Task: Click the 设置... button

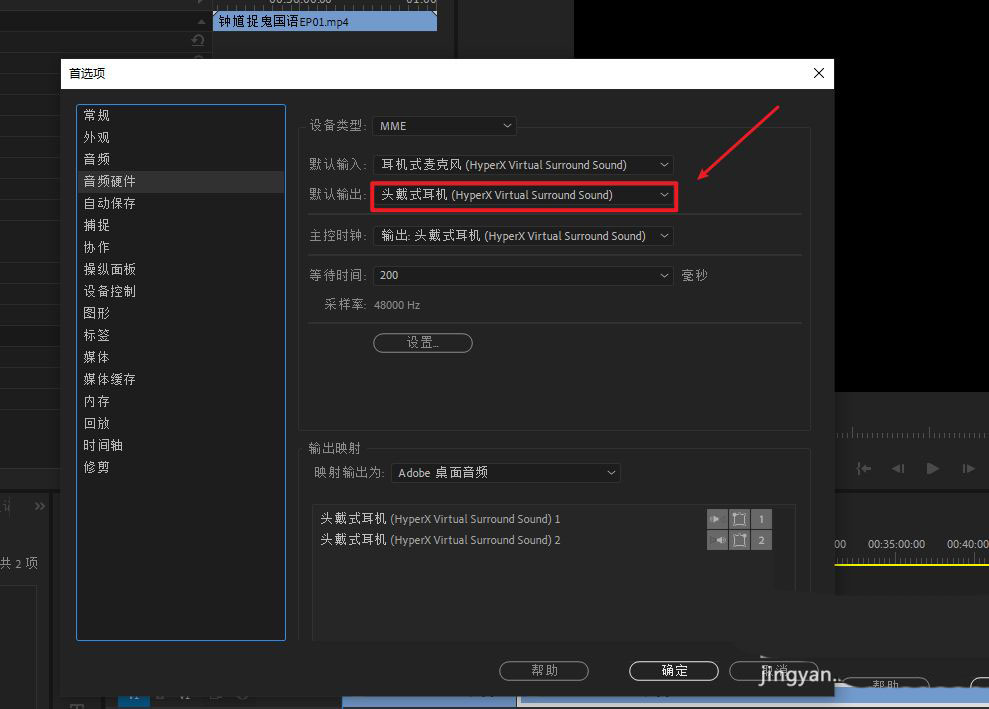Action: click(x=422, y=342)
